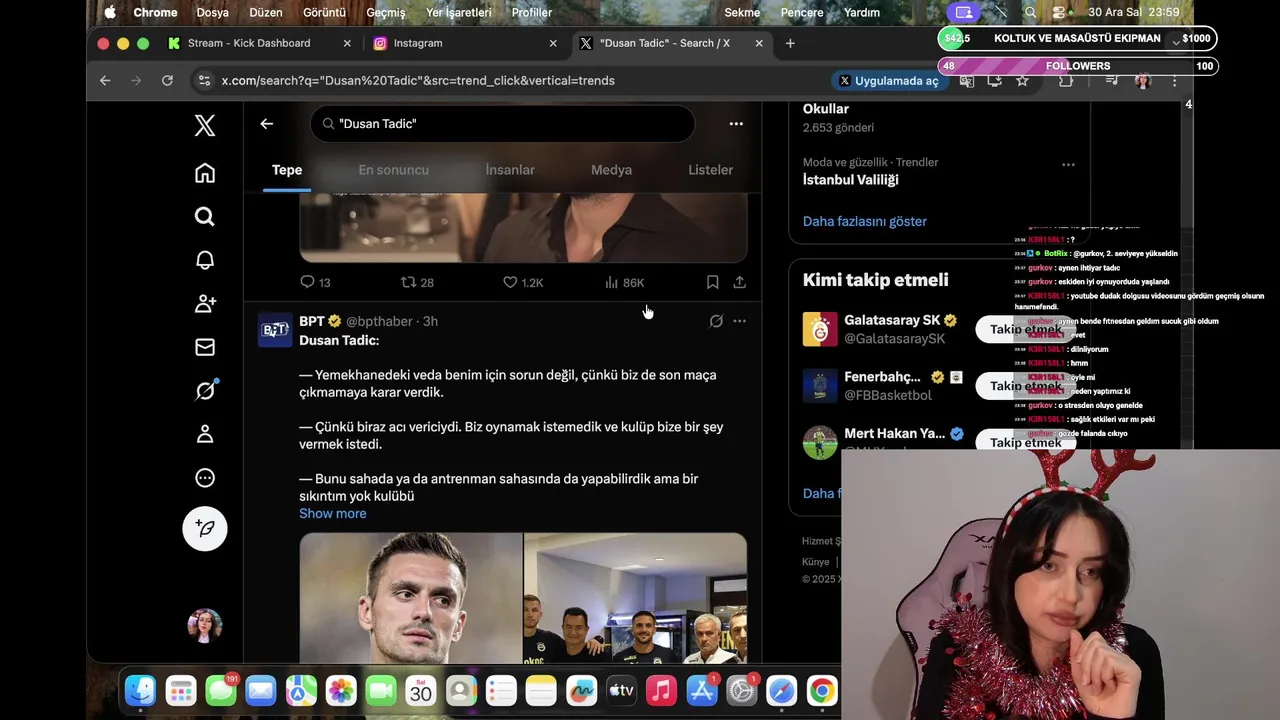Go back using the search page arrow
Screen dimensions: 1280x720
coord(266,124)
